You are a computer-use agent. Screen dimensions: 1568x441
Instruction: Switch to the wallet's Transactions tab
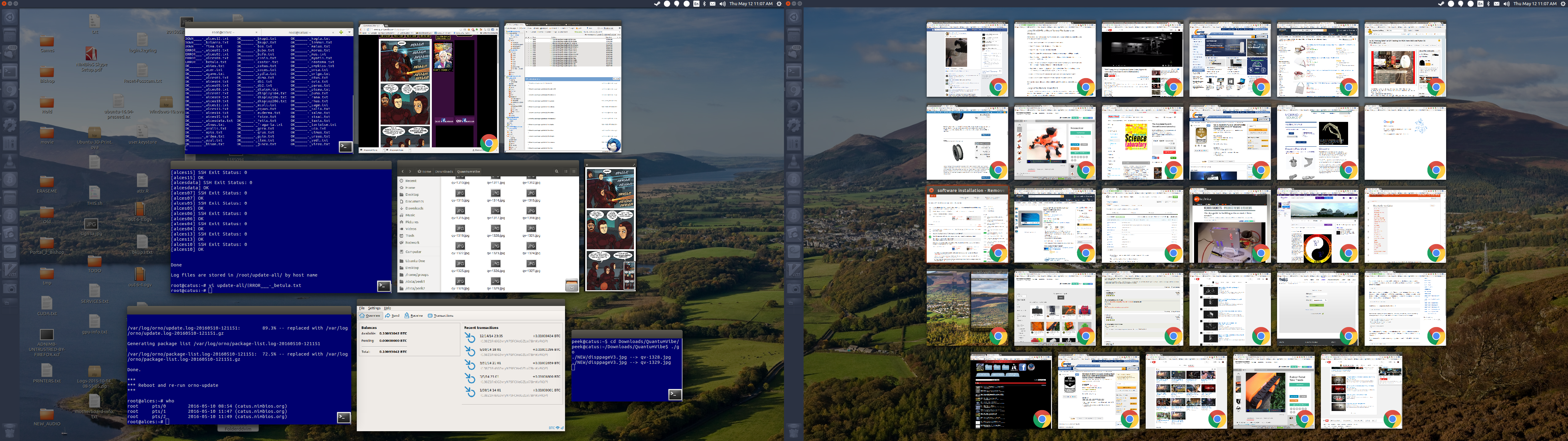[441, 315]
